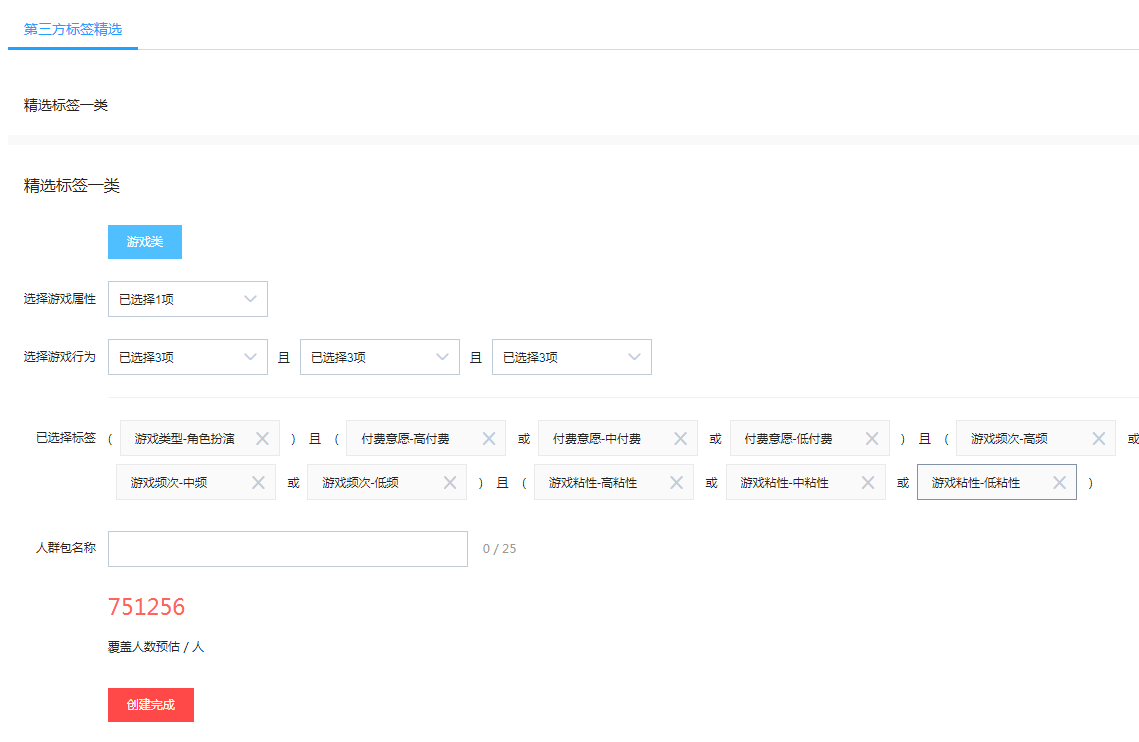Expand the first 选择游戏行为 dropdown

tap(187, 357)
